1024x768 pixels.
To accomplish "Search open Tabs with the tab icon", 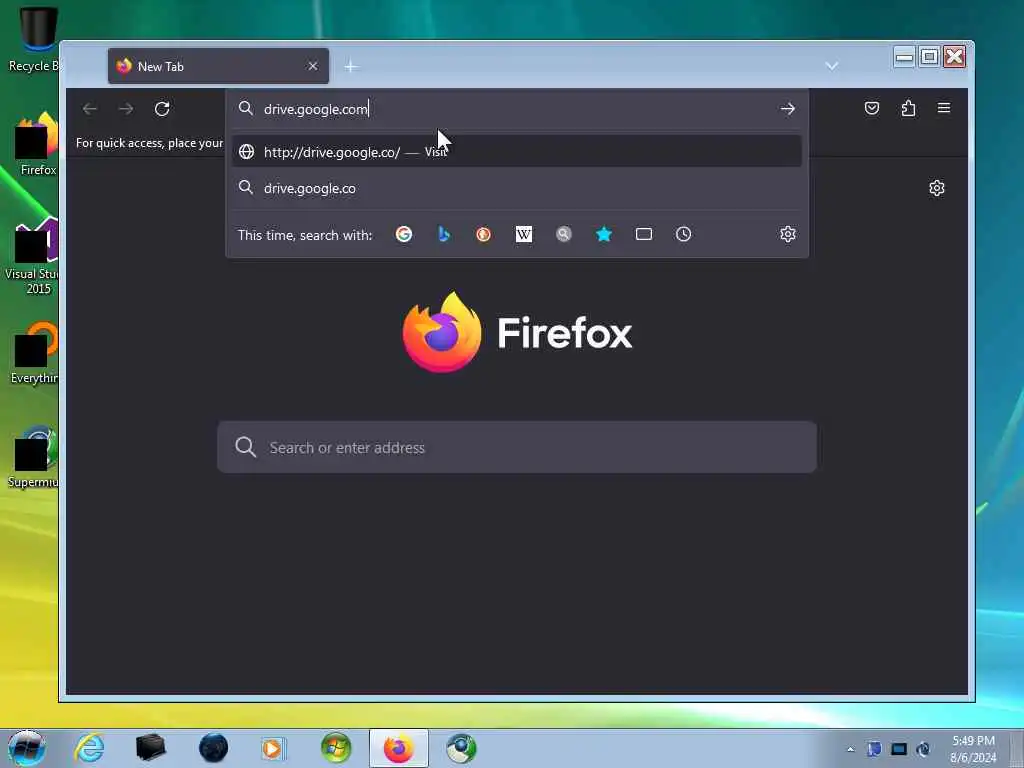I will point(644,234).
